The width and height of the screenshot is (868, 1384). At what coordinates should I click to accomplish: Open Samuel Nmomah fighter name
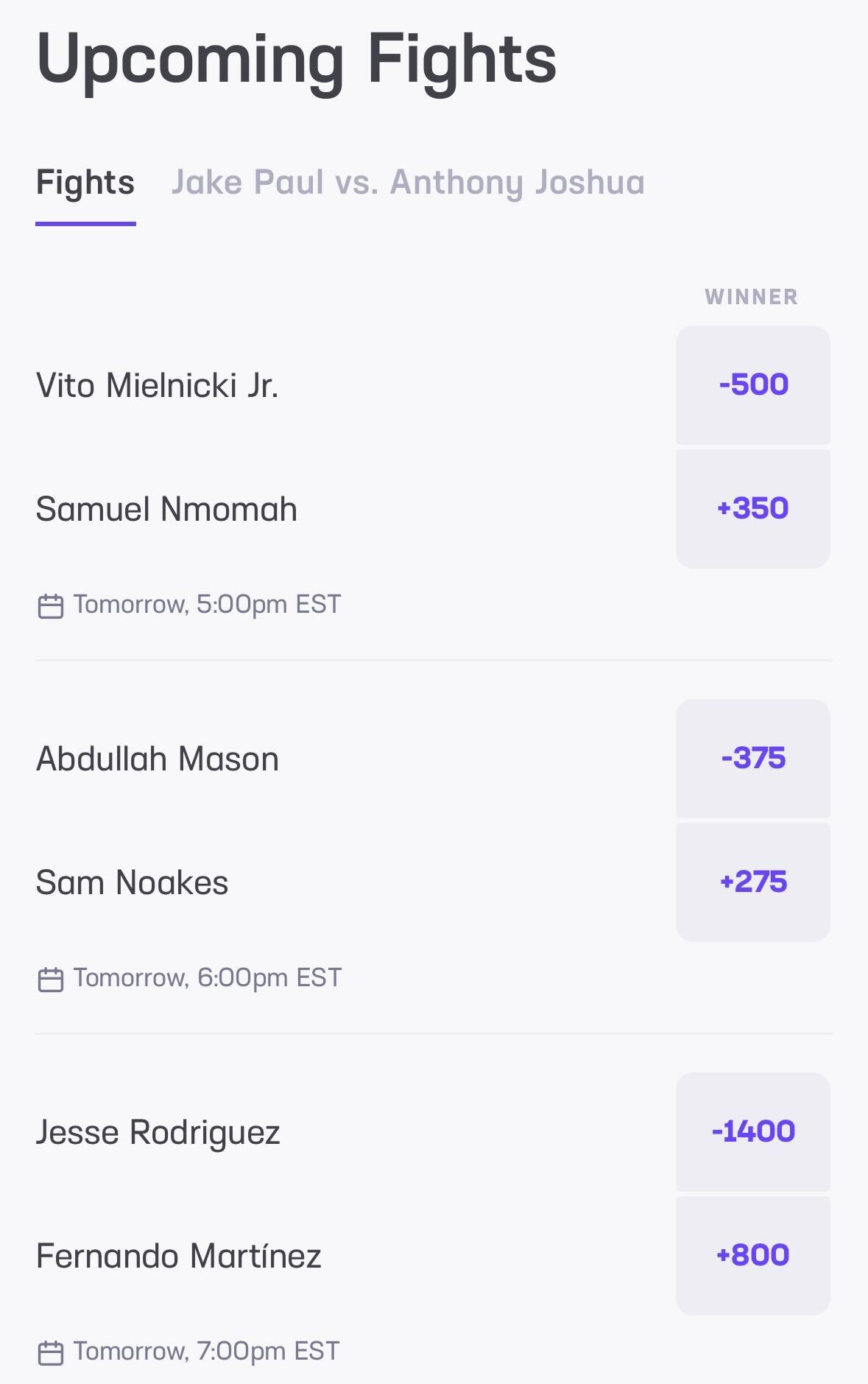pos(166,509)
